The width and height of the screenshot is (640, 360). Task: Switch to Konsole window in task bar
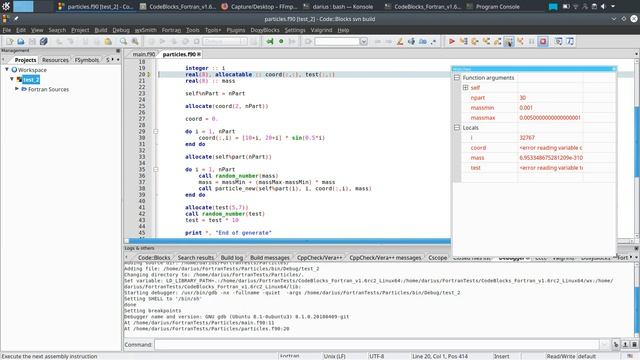338,7
